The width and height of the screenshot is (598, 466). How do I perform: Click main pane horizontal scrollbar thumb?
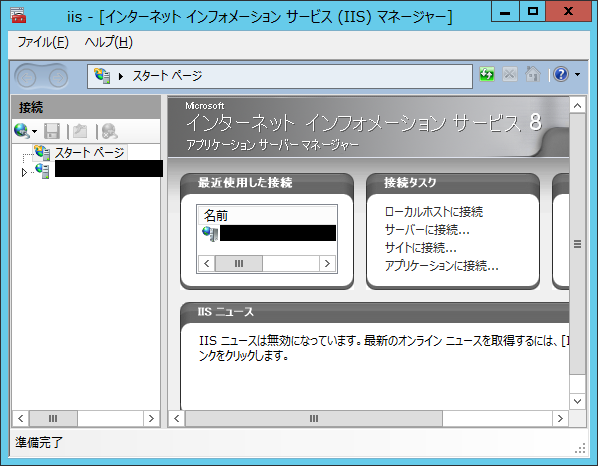tap(314, 418)
